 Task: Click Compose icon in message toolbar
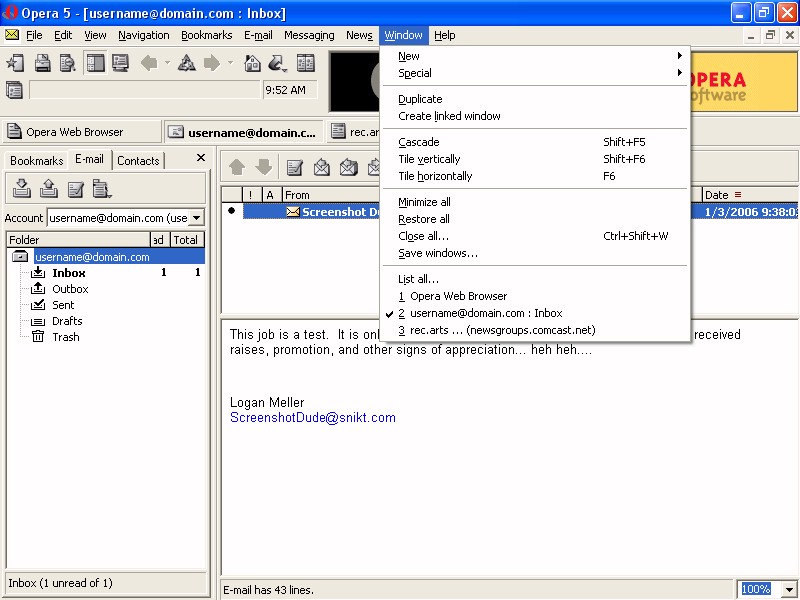coord(294,167)
